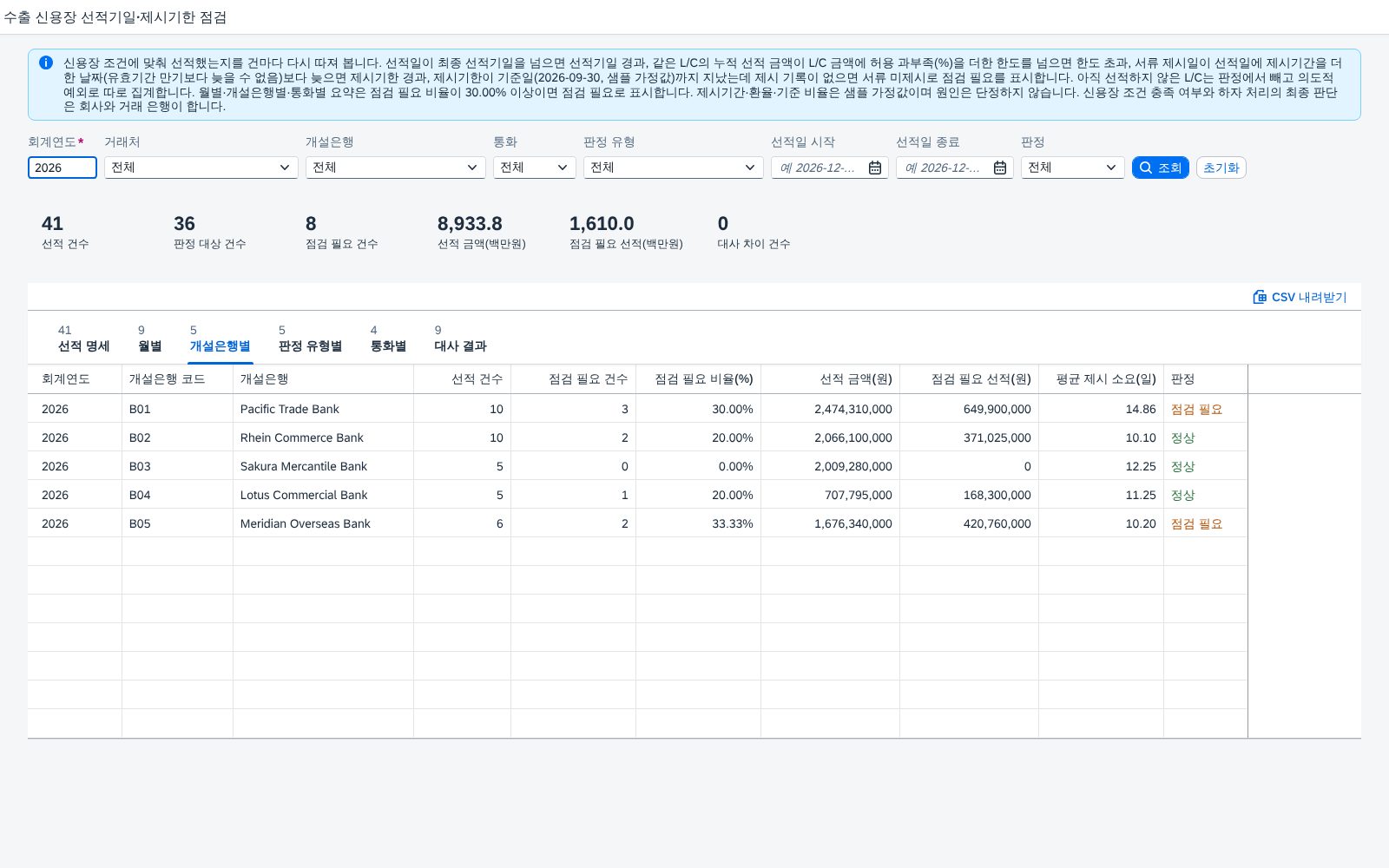Click the 33.33% ratio cell
This screenshot has width=1389, height=868.
click(x=698, y=523)
